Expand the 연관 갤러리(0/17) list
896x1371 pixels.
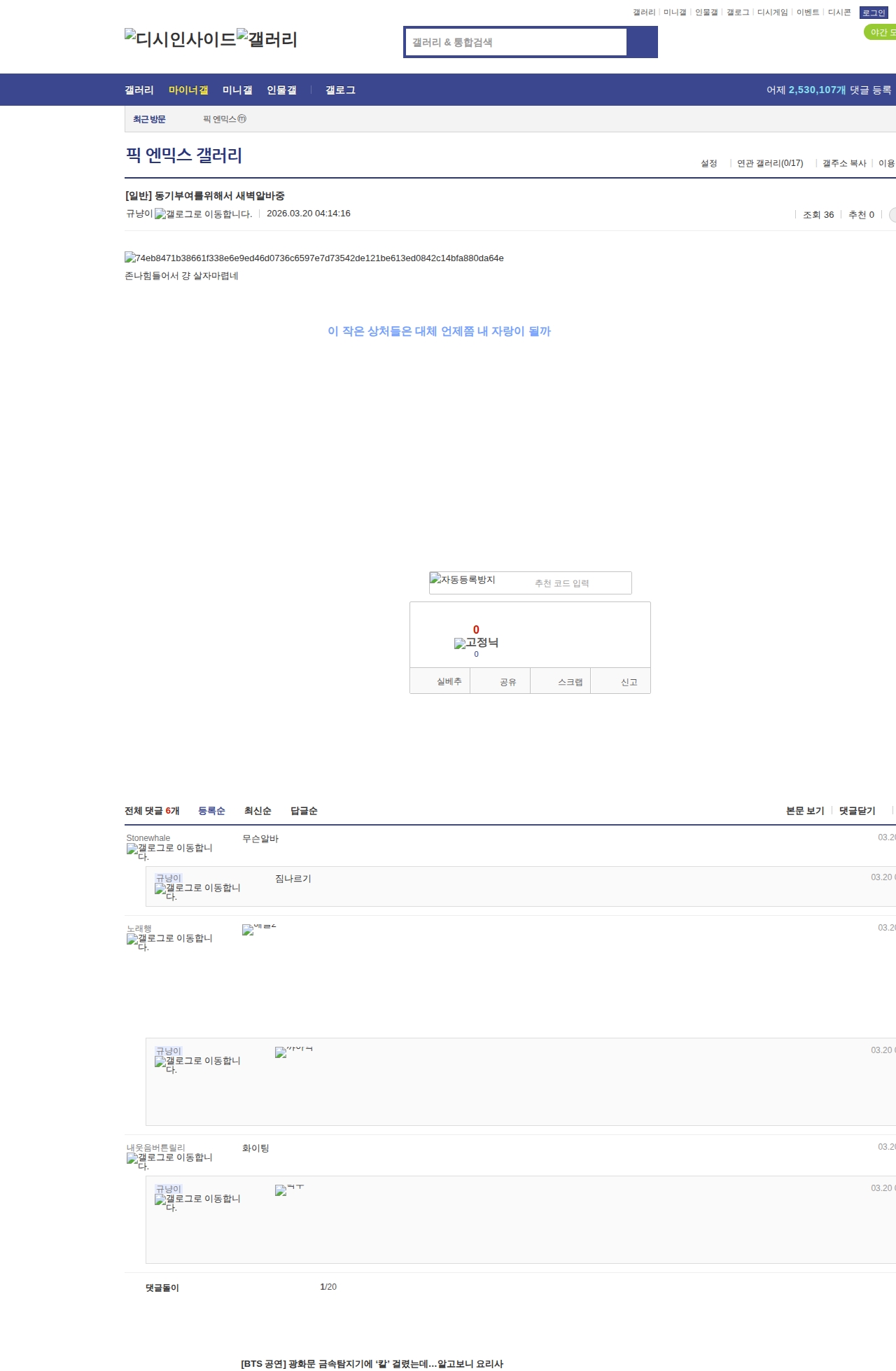pos(769,163)
